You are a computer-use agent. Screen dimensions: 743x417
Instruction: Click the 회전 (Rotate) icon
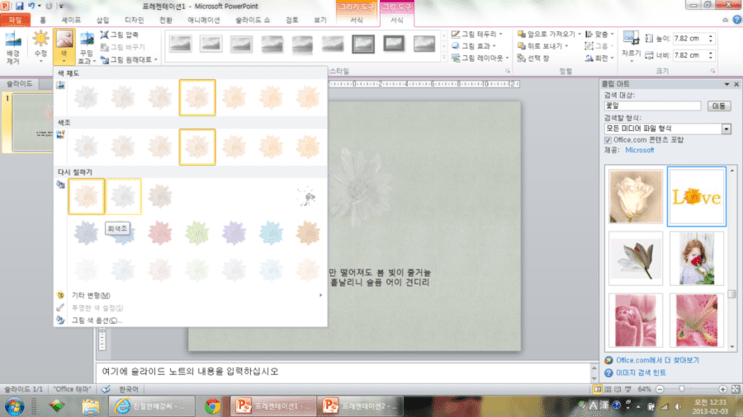coord(599,58)
